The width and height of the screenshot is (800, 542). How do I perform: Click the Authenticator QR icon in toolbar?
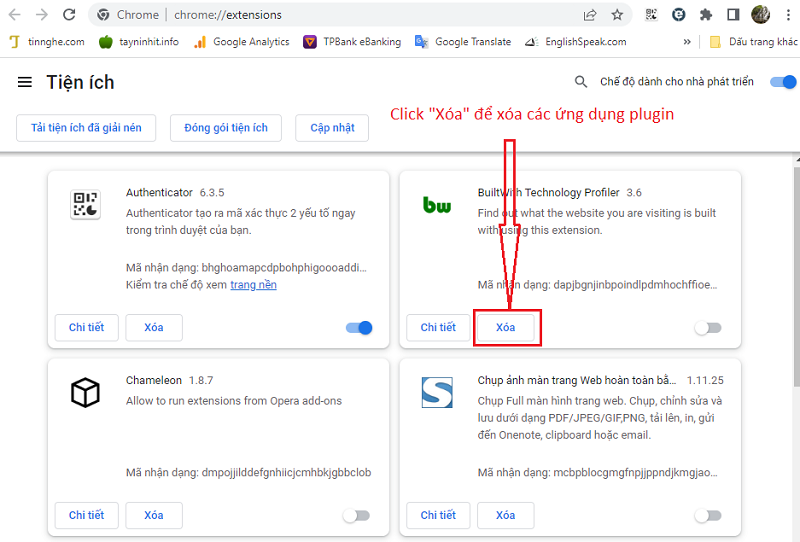[x=652, y=15]
